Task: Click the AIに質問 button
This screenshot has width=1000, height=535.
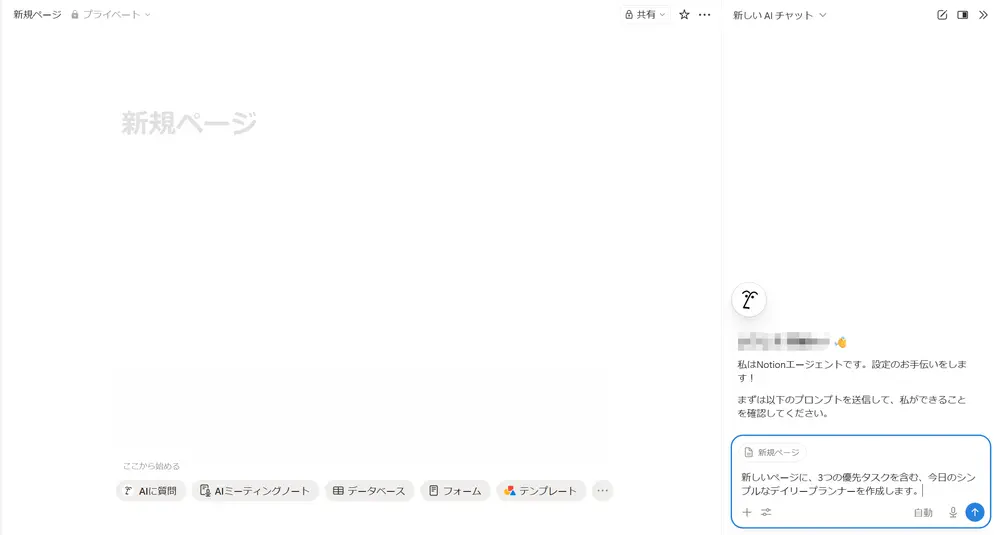Action: point(151,490)
